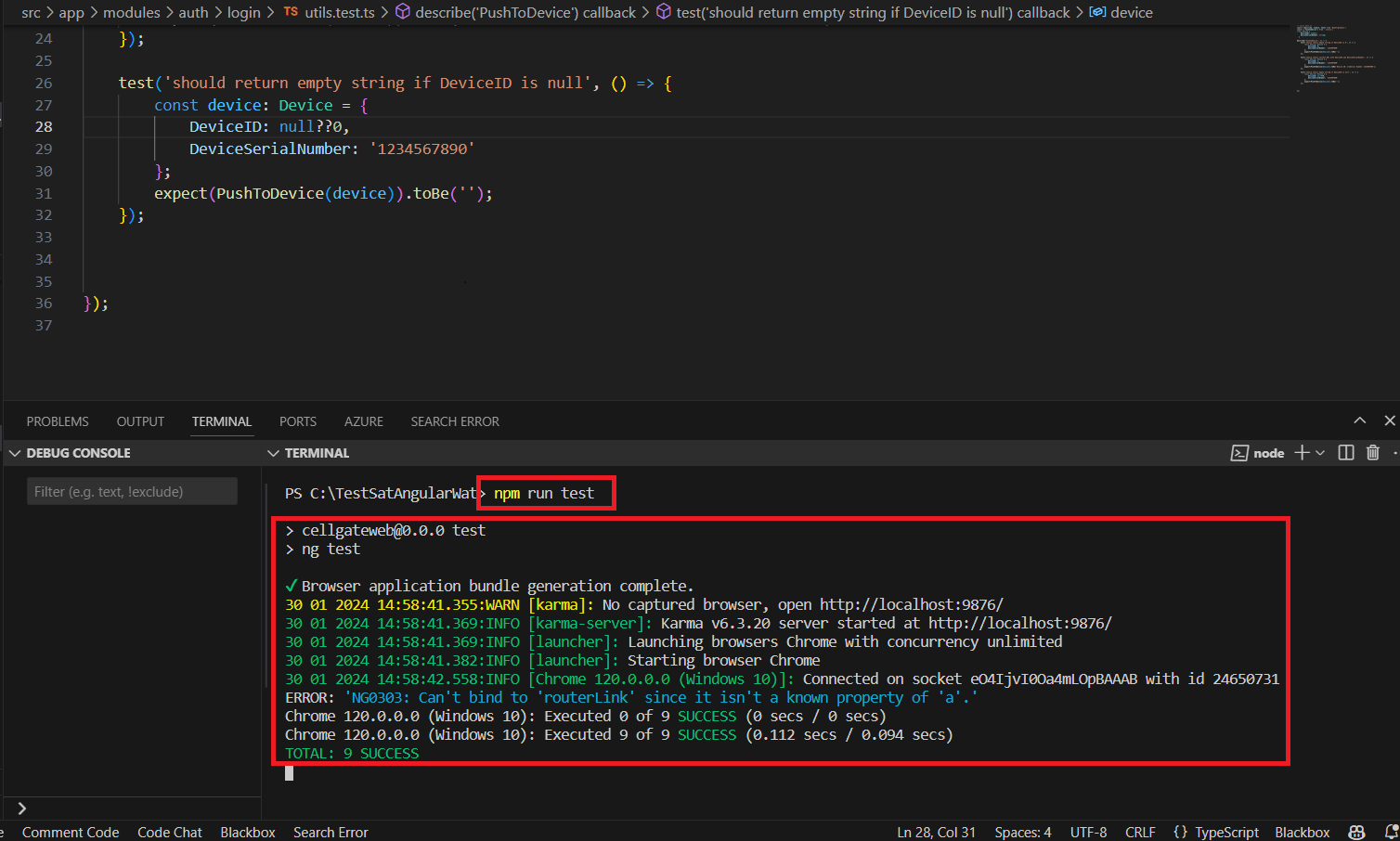The width and height of the screenshot is (1400, 841).
Task: Click the debug console filter input field
Action: [x=132, y=490]
